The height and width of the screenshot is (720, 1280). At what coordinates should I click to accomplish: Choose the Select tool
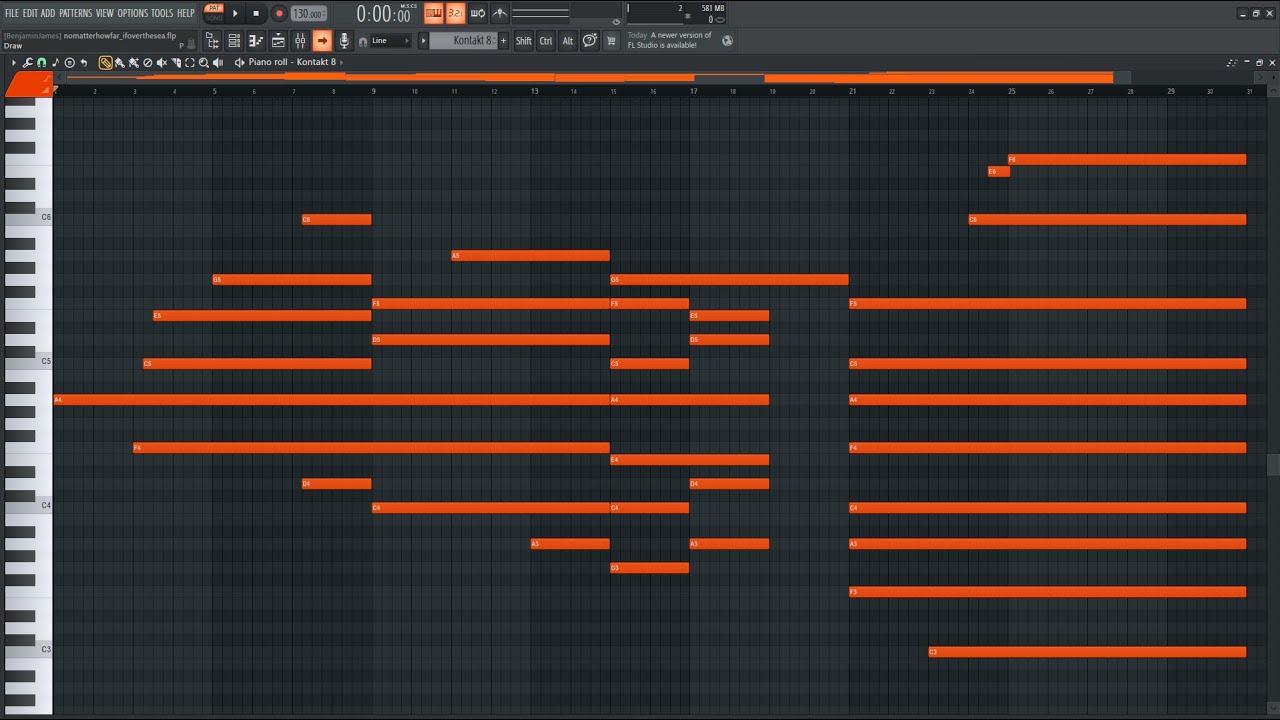(x=190, y=62)
